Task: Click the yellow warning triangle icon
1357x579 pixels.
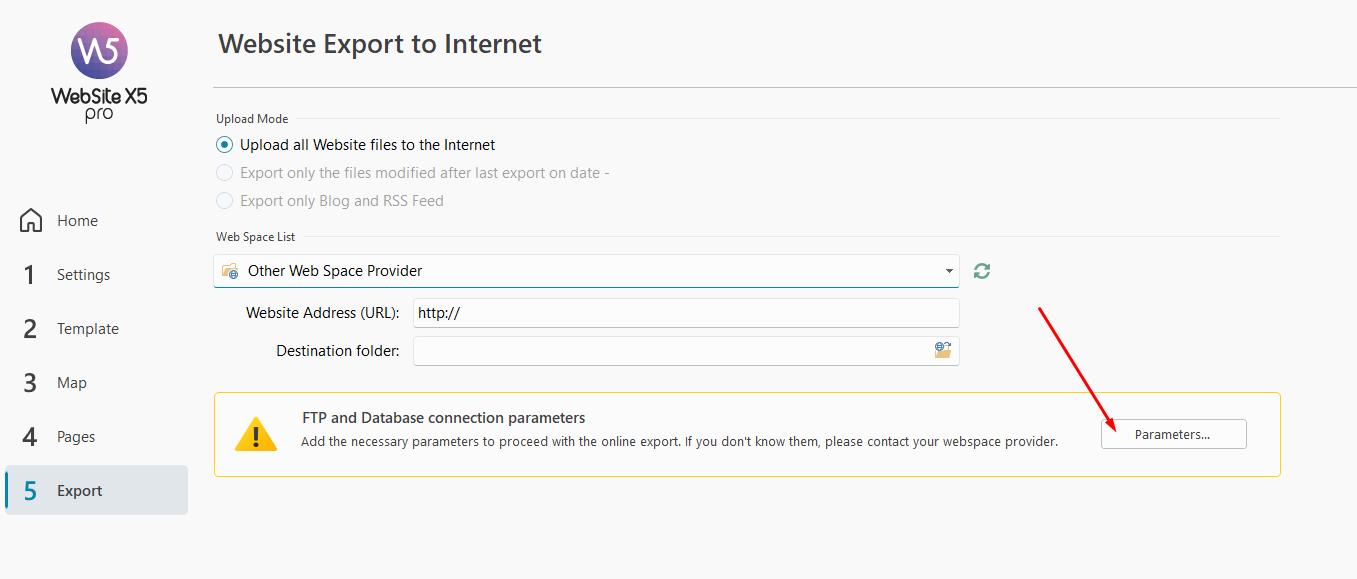Action: click(x=256, y=435)
